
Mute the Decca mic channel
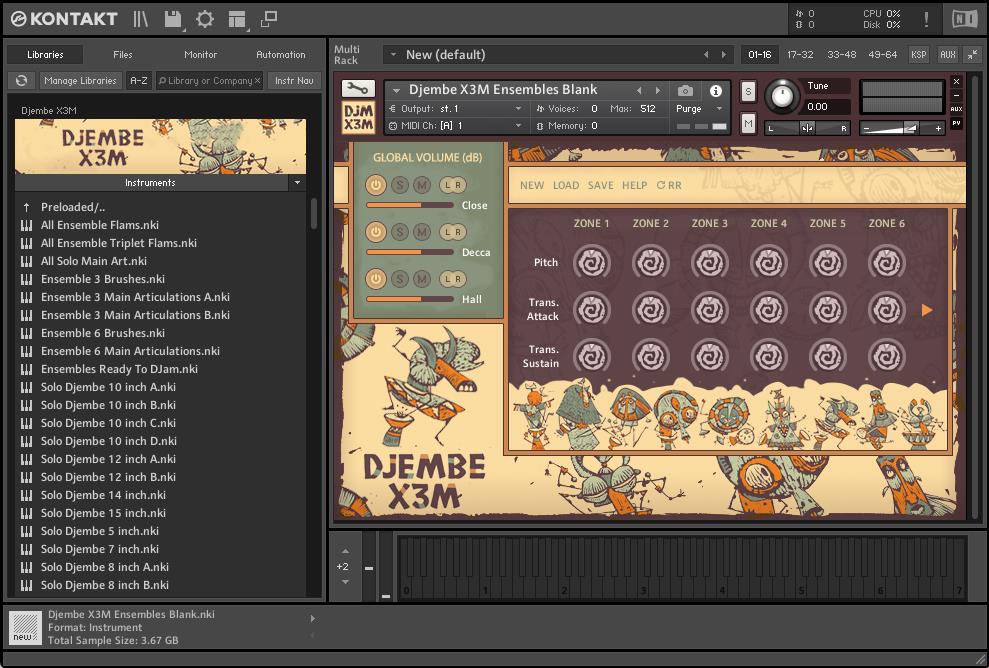tap(422, 232)
